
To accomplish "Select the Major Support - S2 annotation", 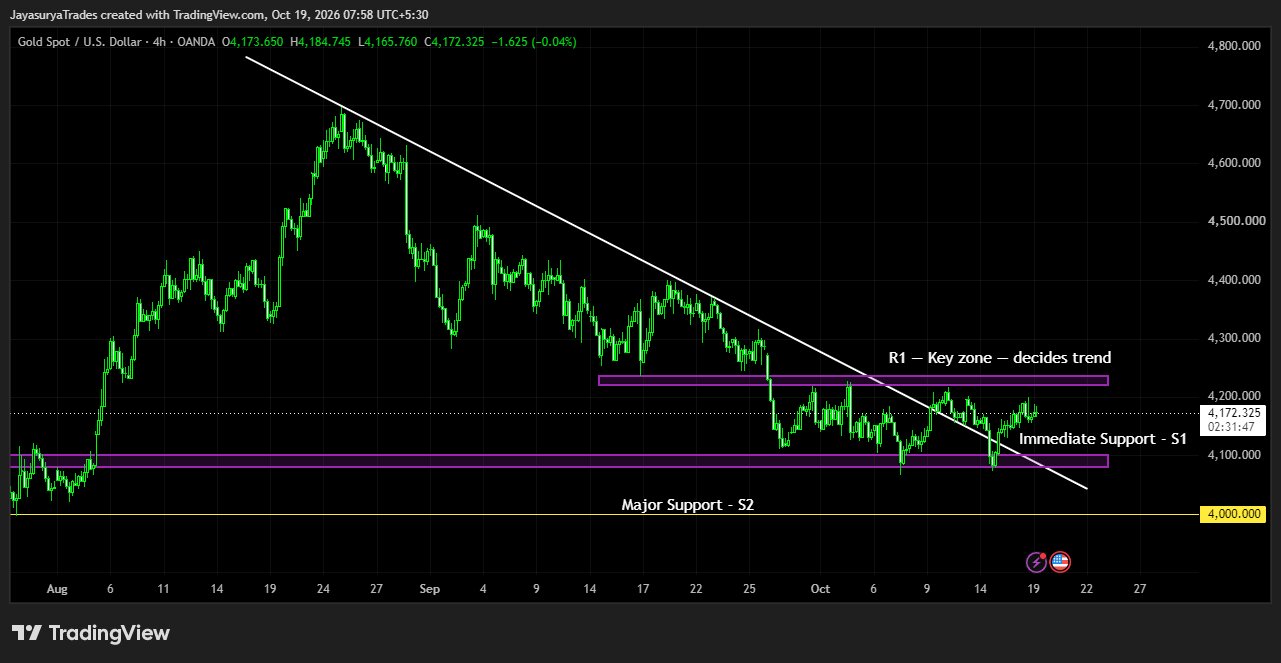I will 688,506.
